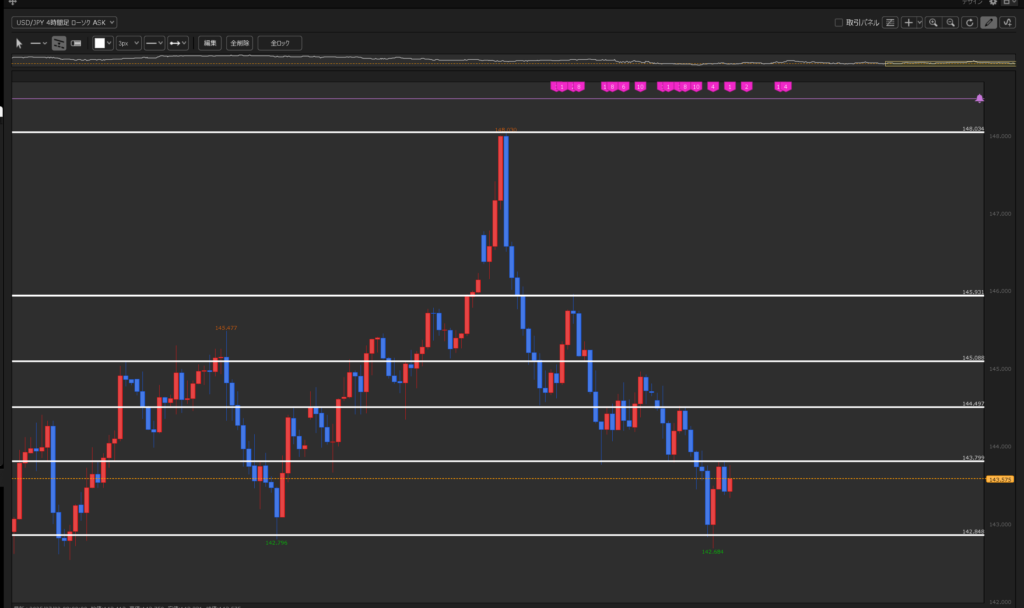
Task: Open the gear settings icon in title bar
Action: (993, 3)
